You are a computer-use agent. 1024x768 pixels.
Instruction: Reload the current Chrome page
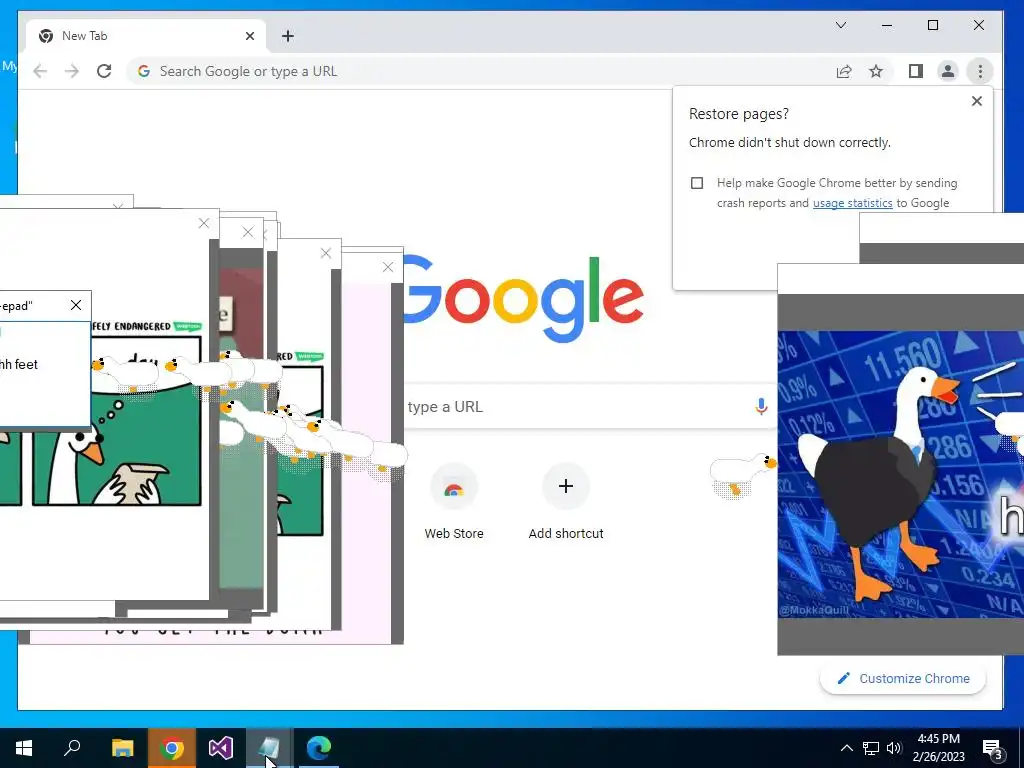click(104, 71)
